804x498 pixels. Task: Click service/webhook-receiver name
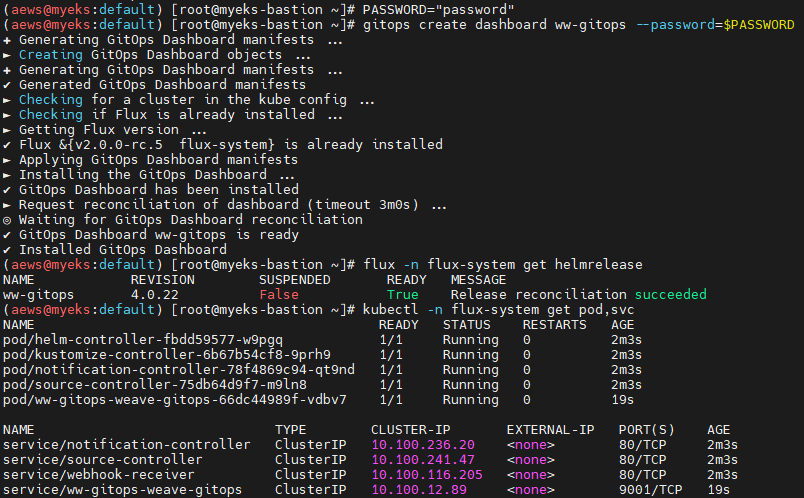(99, 474)
